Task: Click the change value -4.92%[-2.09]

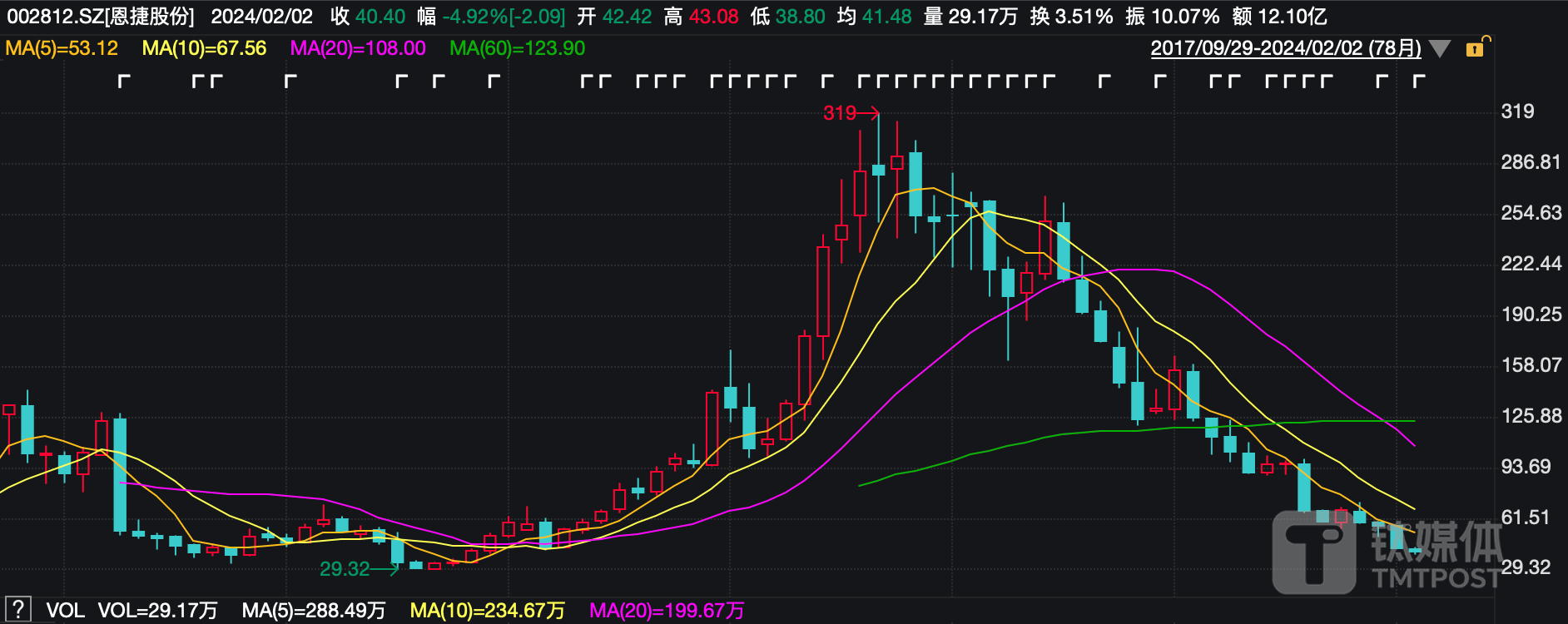Action: (504, 17)
